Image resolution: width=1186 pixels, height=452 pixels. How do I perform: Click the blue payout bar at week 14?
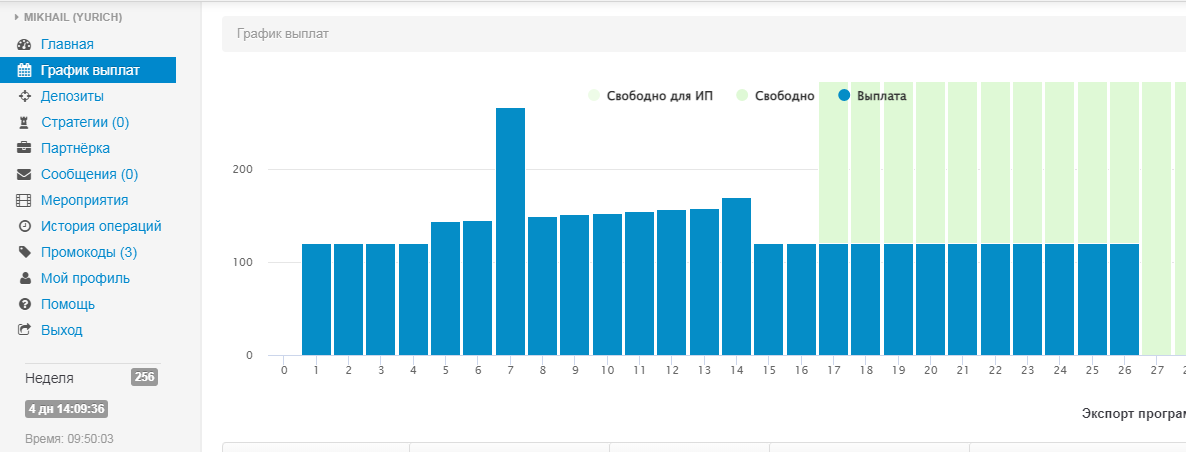736,275
